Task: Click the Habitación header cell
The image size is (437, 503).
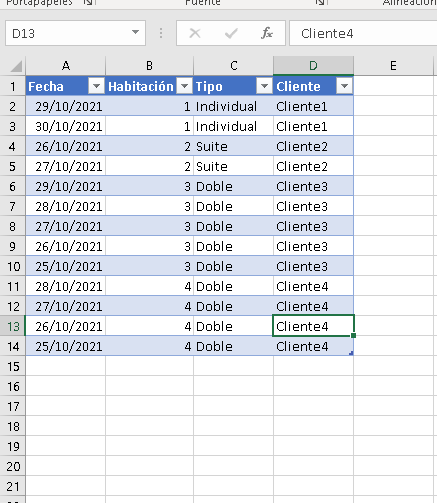Action: click(x=149, y=86)
